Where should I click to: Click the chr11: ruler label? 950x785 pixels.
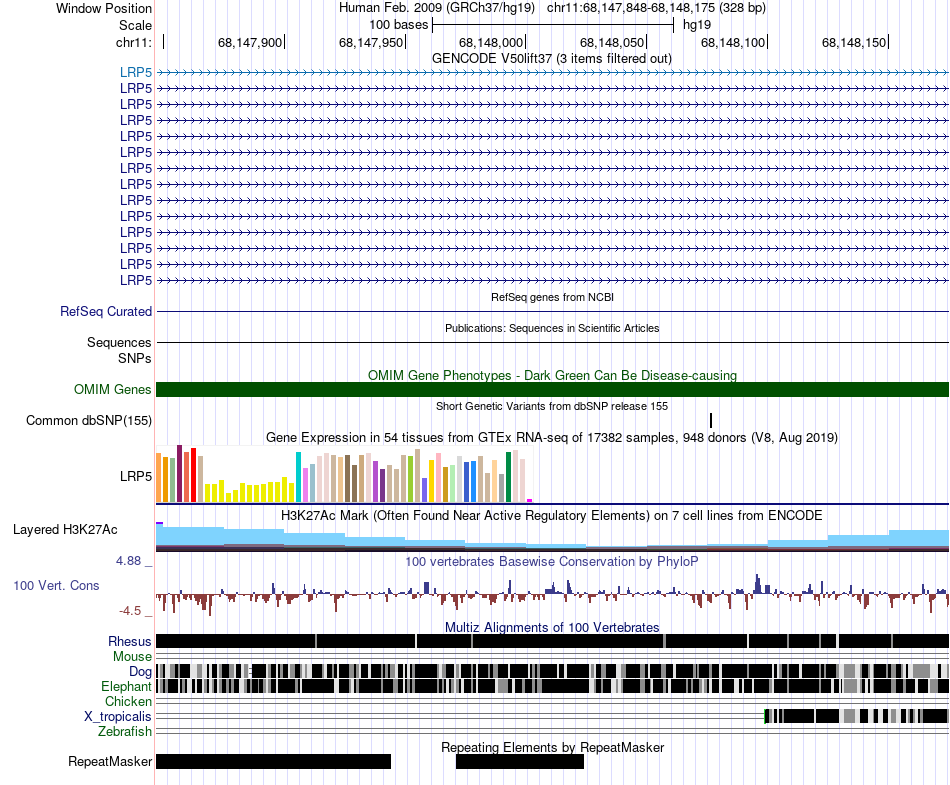pos(133,42)
